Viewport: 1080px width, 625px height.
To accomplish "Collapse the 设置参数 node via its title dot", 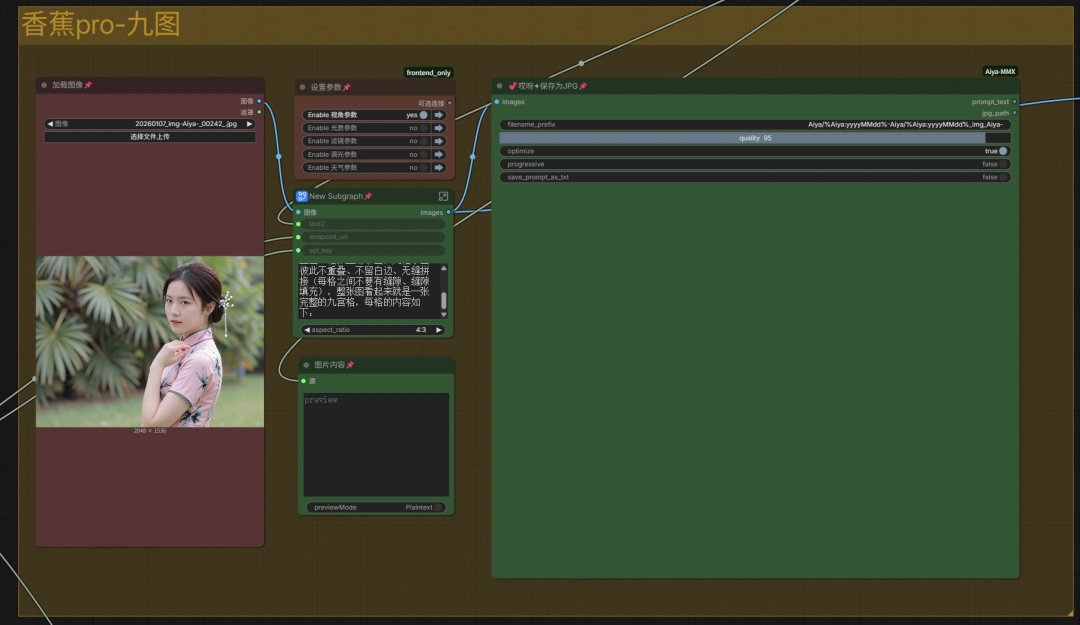I will 303,87.
